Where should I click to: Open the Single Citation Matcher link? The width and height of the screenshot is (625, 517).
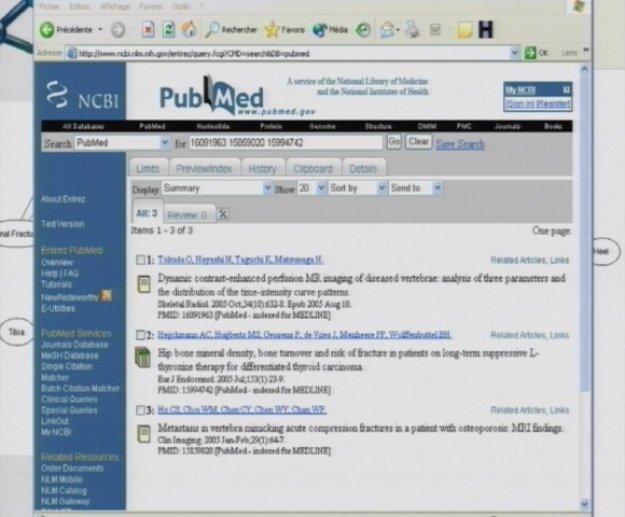click(x=67, y=372)
